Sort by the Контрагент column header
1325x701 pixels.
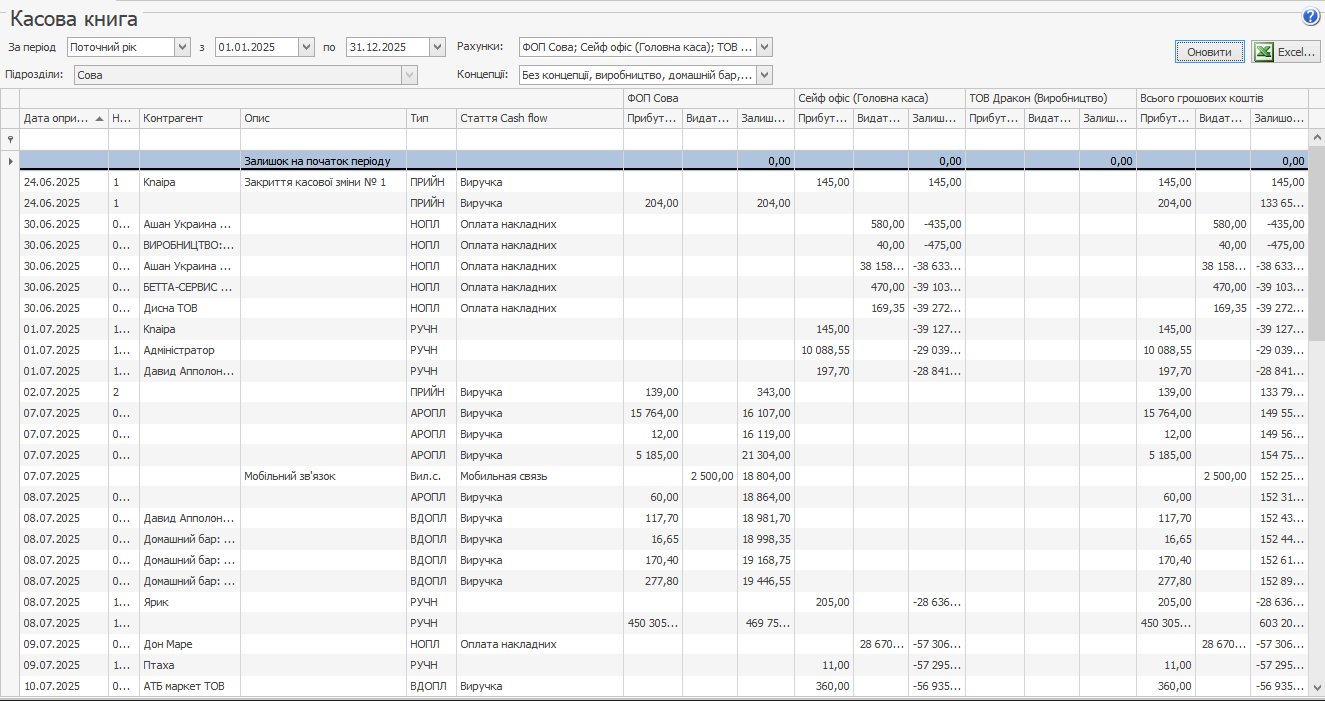[x=190, y=118]
